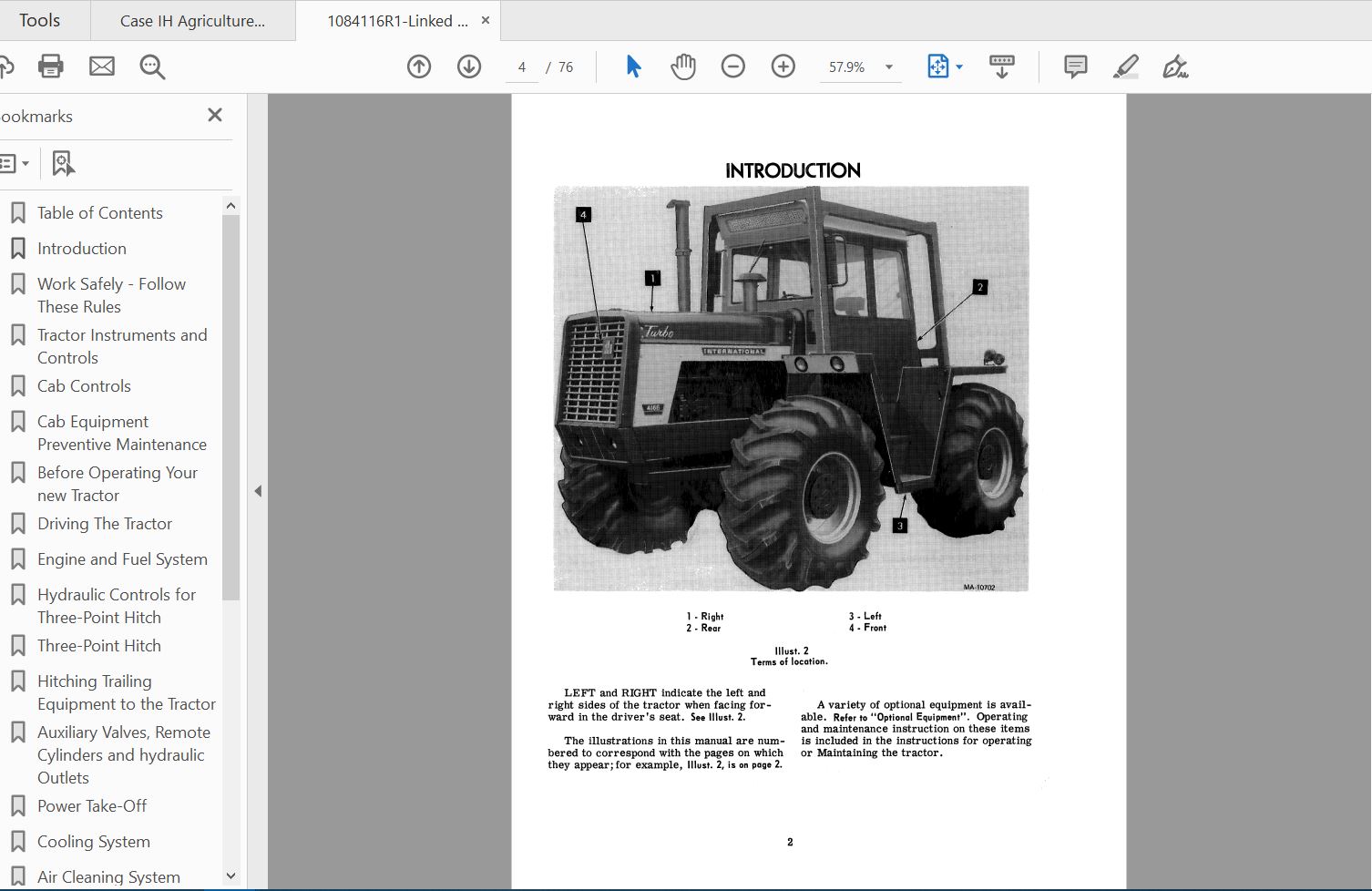Click the page number field

click(x=522, y=67)
